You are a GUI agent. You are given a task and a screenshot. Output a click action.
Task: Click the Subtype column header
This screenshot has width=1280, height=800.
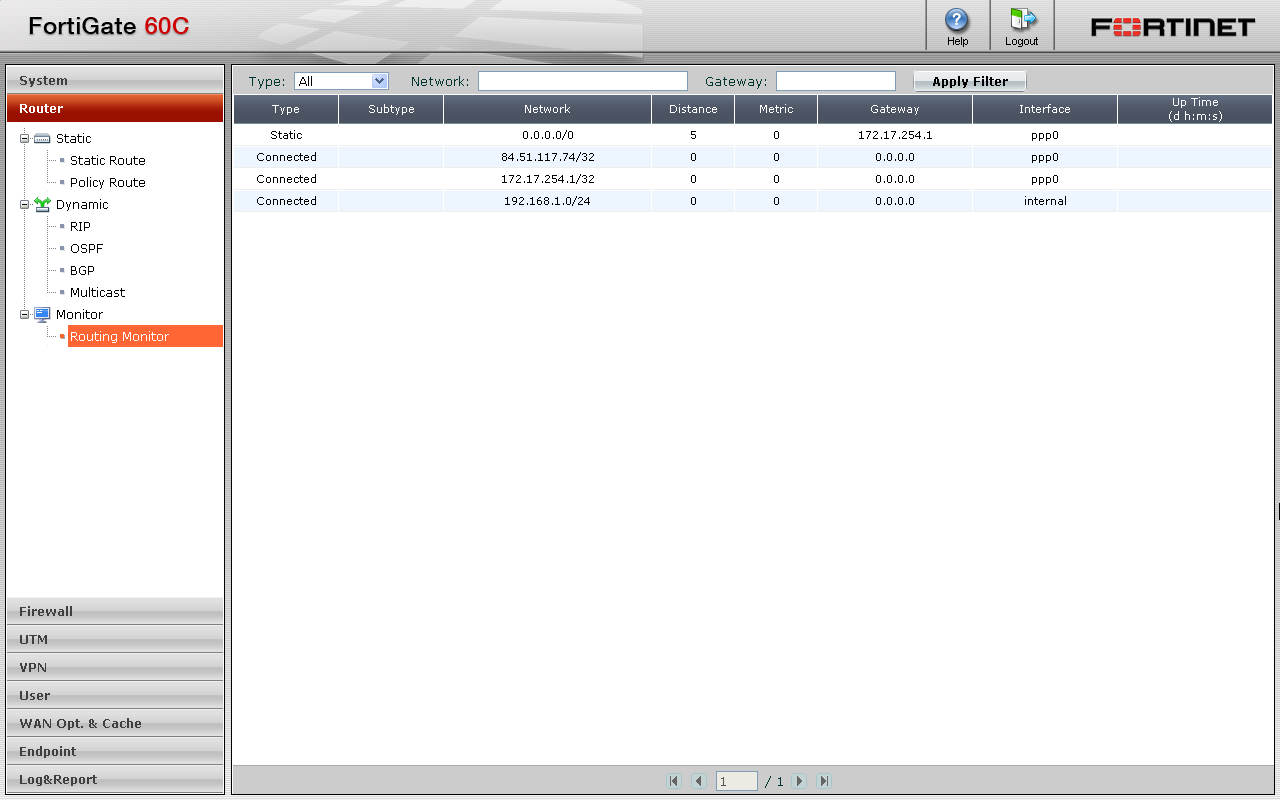(391, 109)
